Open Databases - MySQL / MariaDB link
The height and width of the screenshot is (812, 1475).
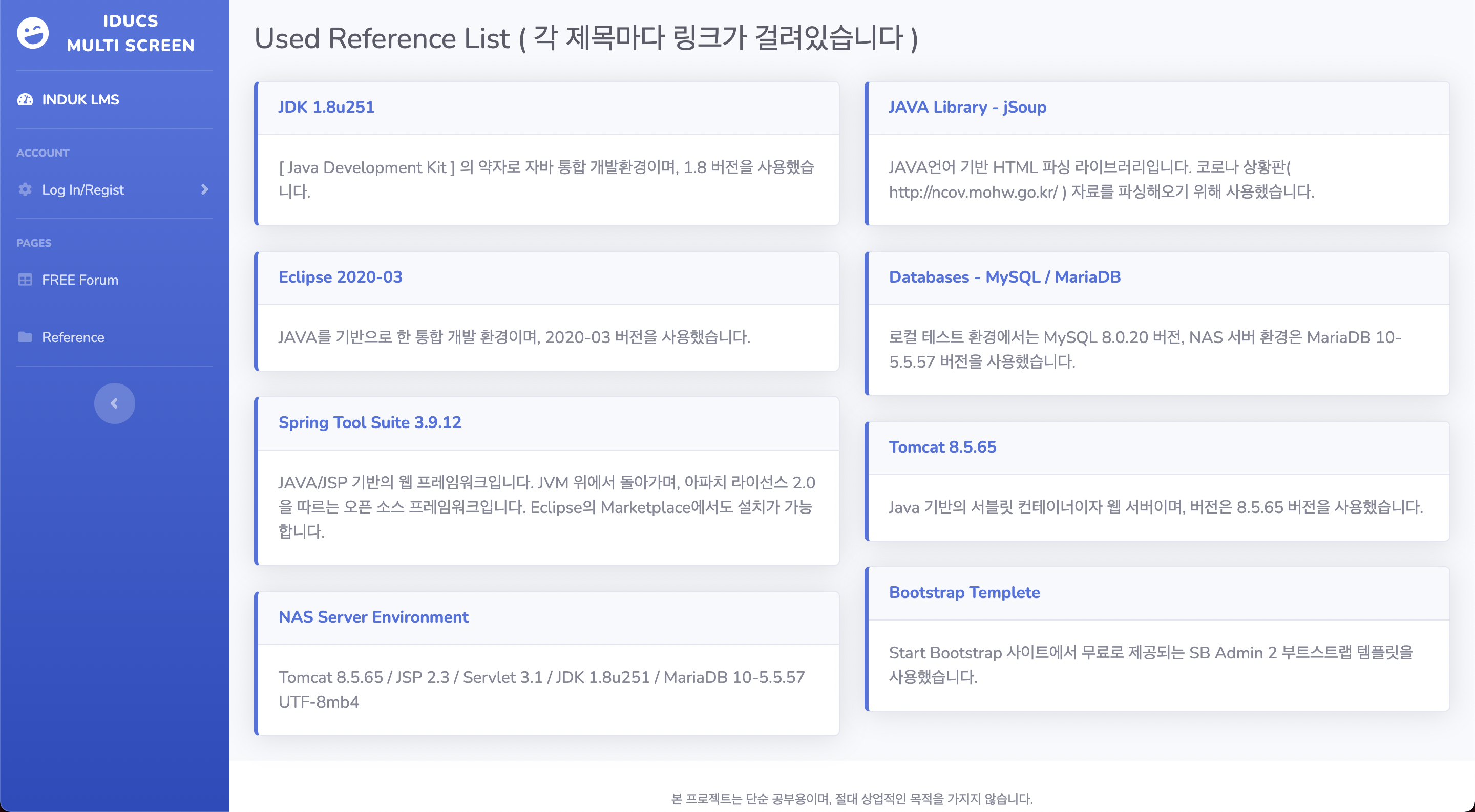1004,277
